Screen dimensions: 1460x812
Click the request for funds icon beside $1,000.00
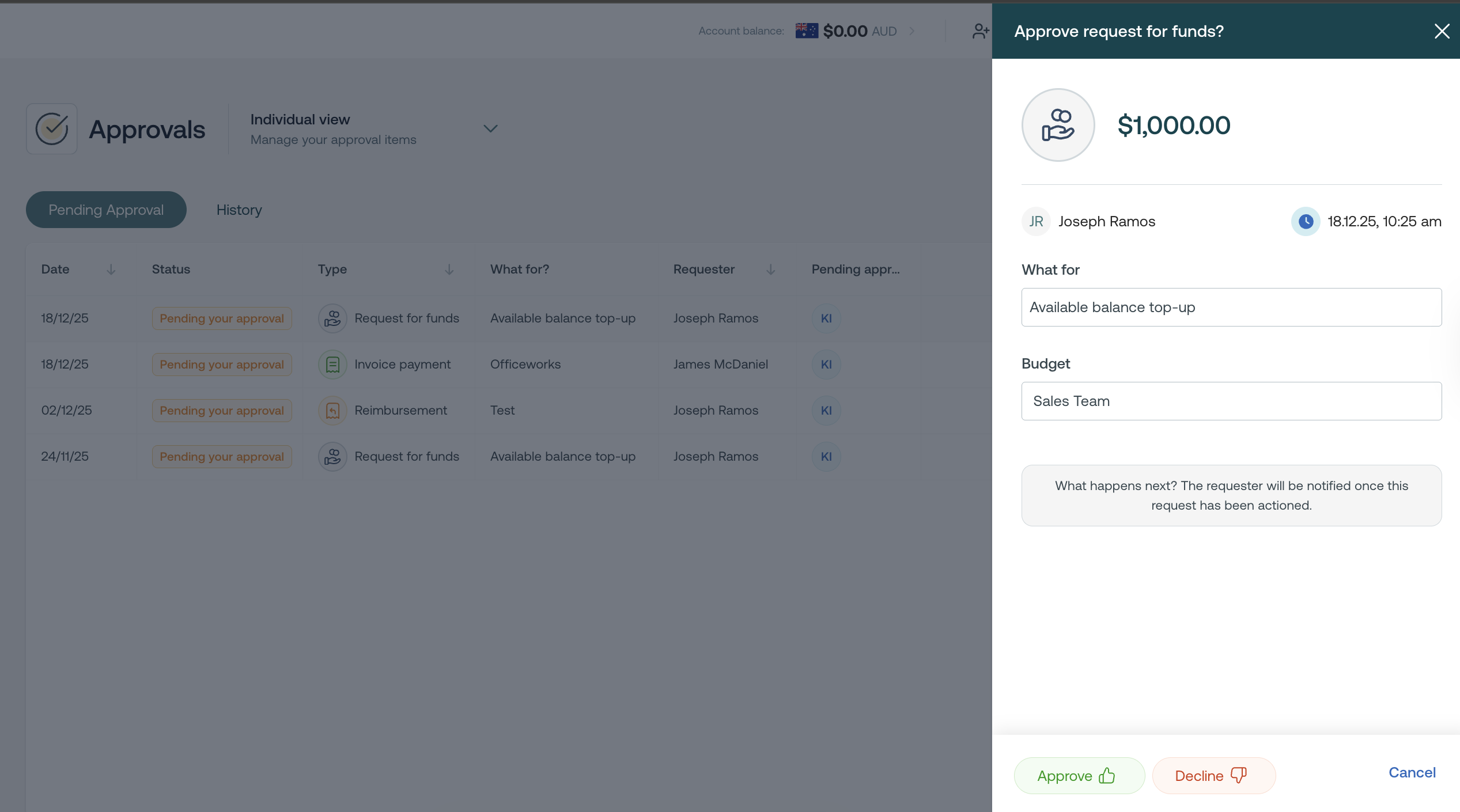point(1058,125)
